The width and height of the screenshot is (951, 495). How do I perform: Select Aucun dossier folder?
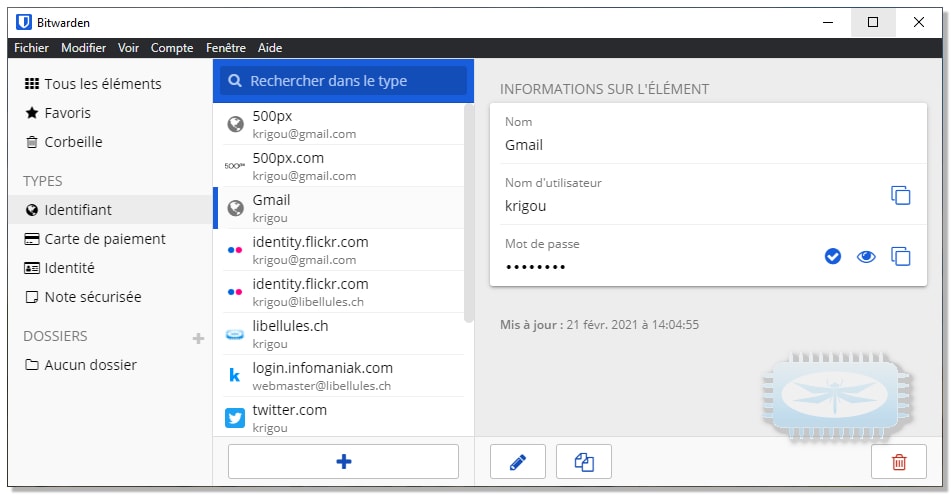pos(110,365)
